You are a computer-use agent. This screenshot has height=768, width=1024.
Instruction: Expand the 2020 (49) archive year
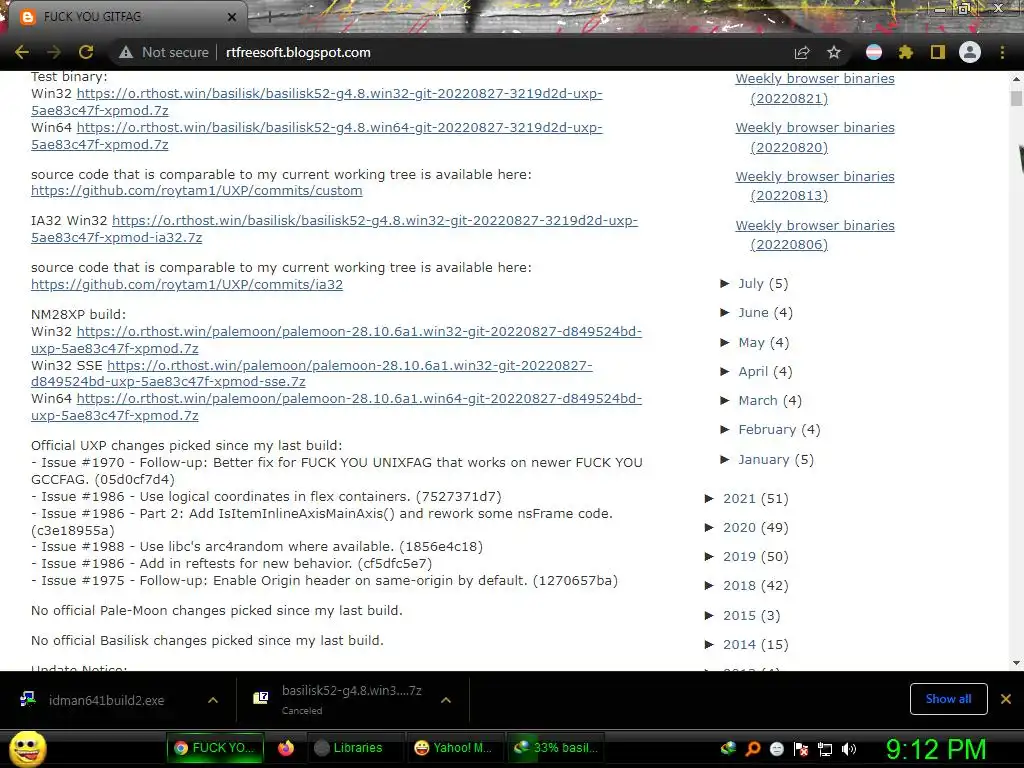[x=710, y=527]
